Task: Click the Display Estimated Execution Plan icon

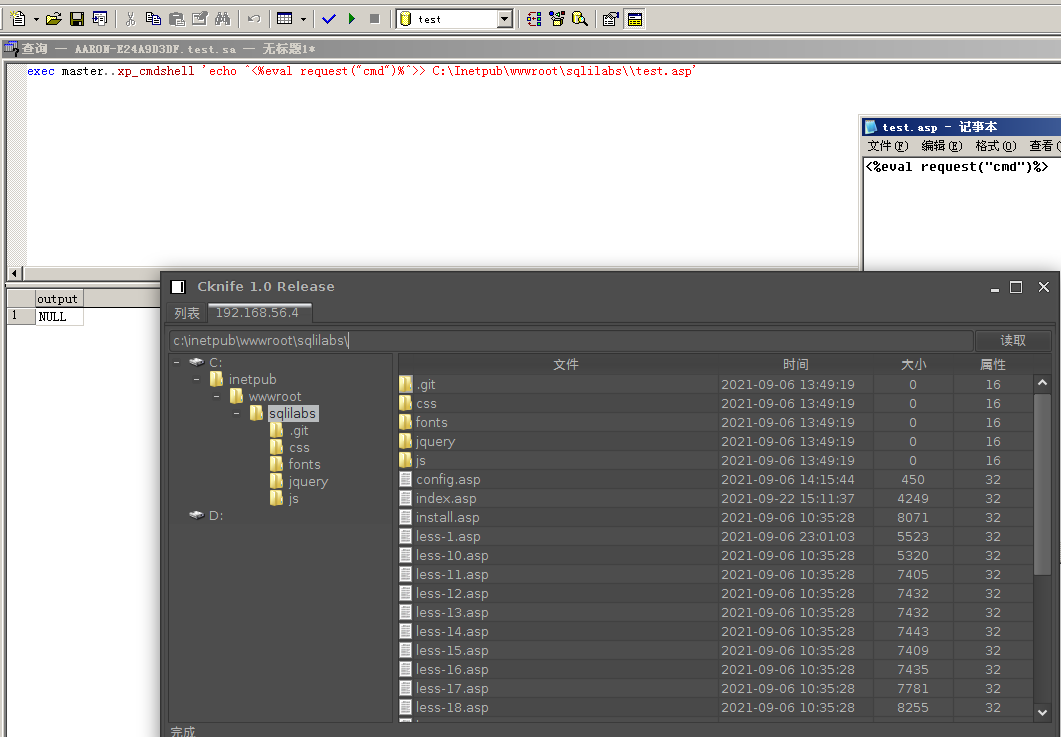Action: 534,19
